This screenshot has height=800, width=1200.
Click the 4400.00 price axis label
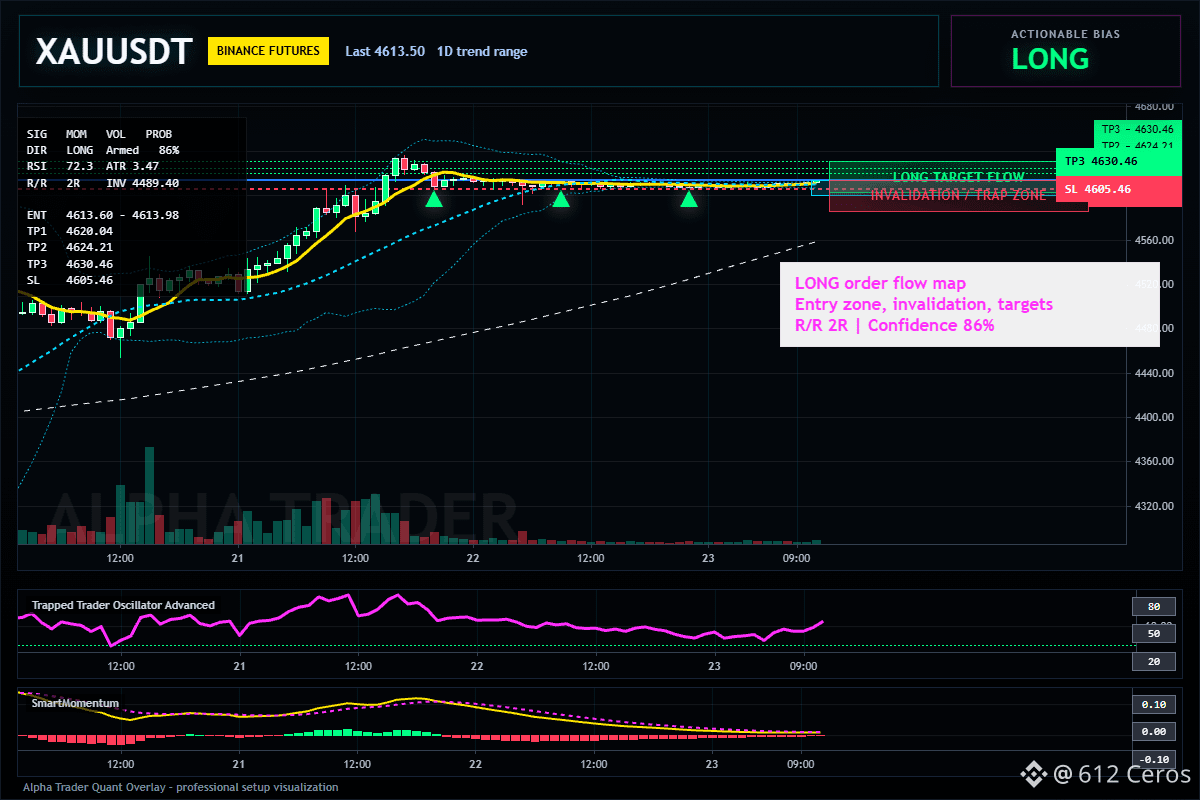(x=1155, y=417)
